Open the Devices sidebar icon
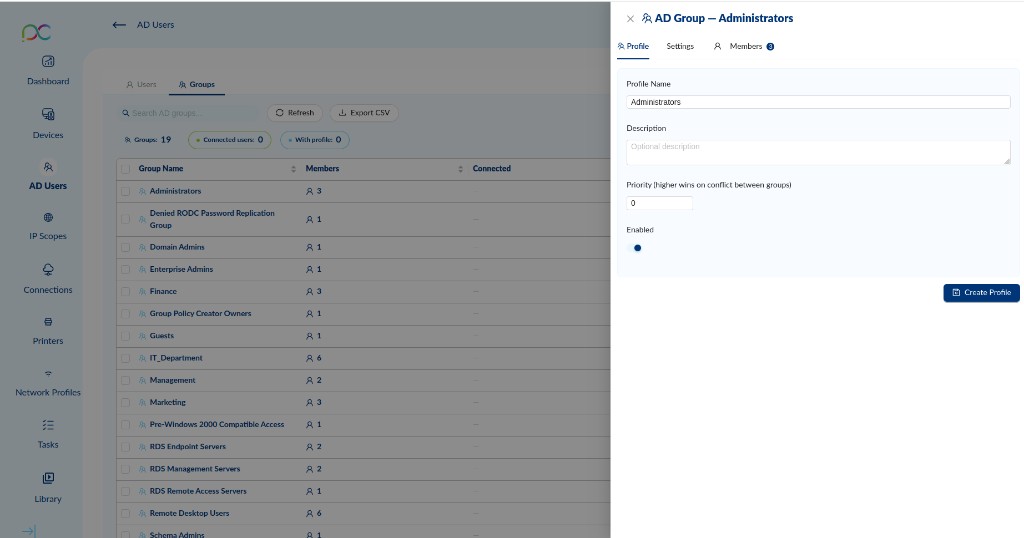 point(48,114)
